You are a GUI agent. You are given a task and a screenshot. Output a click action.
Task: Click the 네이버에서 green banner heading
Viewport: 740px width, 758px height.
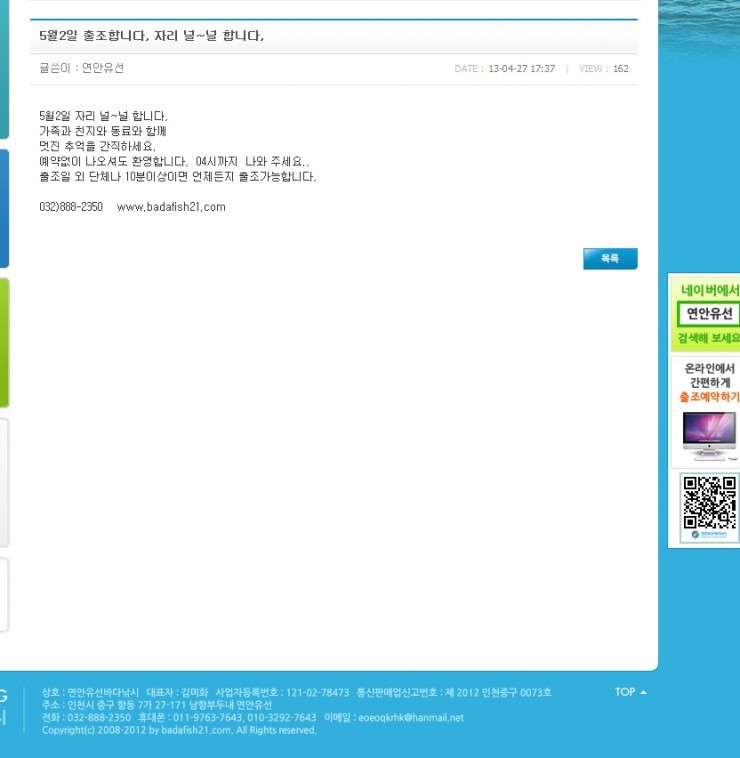709,290
